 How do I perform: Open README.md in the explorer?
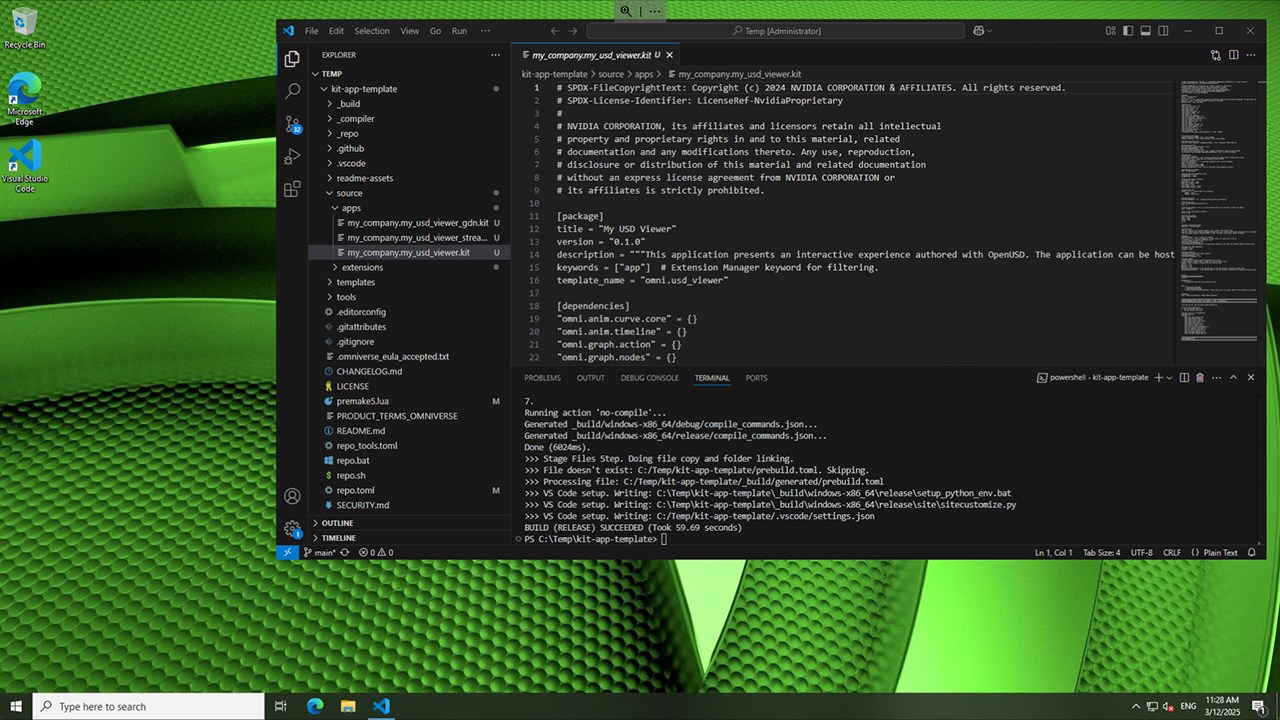pos(360,431)
